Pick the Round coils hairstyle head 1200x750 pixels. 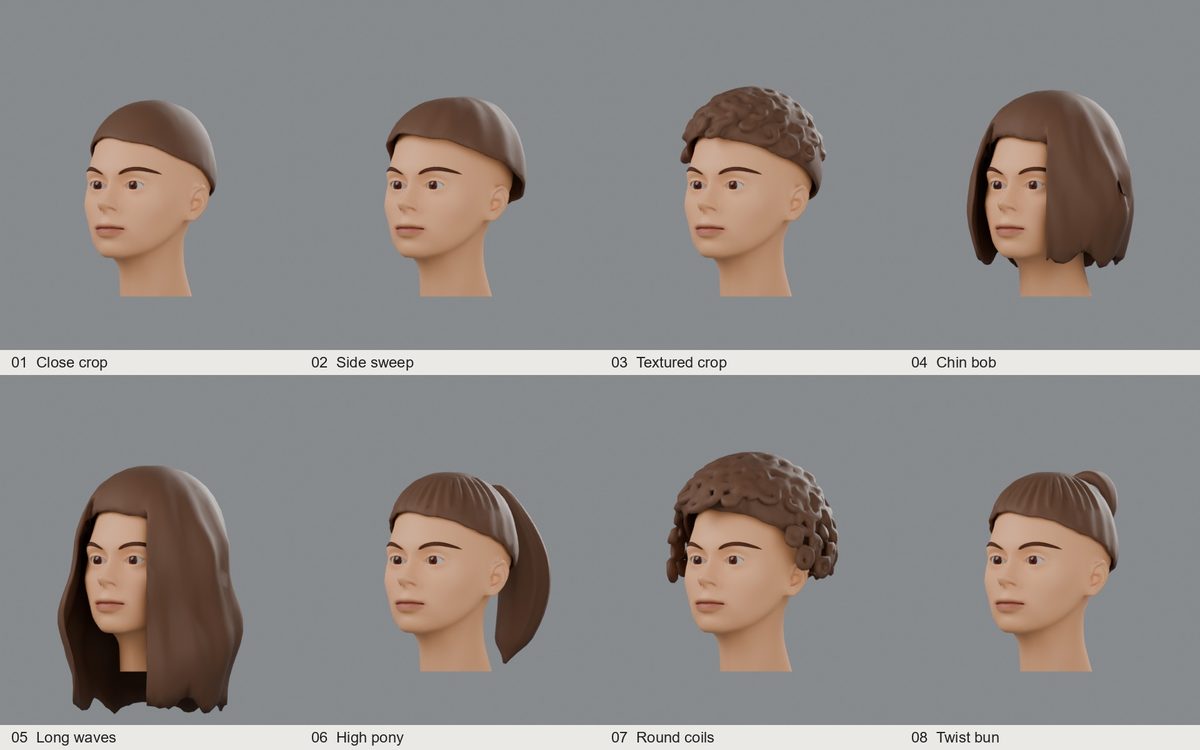[x=752, y=562]
